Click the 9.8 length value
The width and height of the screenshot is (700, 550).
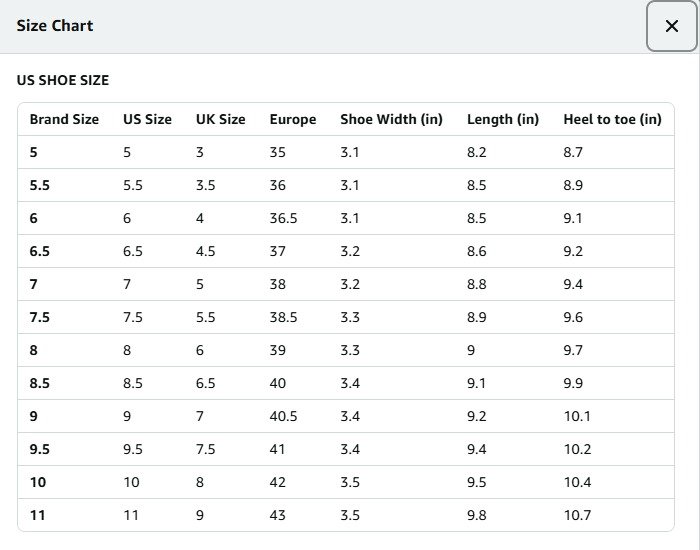pos(477,515)
